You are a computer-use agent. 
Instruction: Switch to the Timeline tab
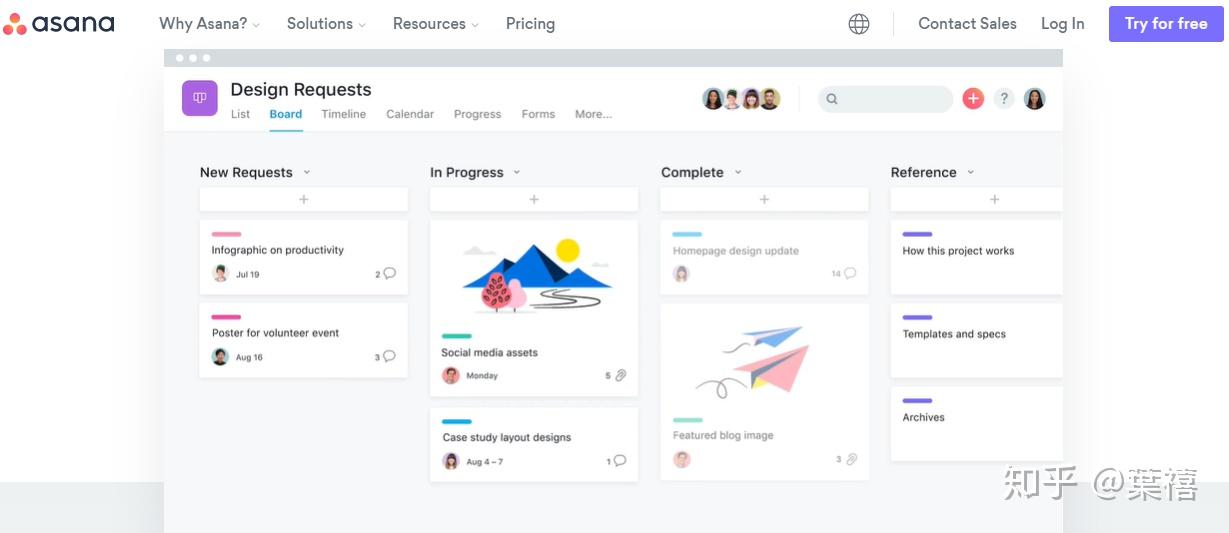[343, 114]
